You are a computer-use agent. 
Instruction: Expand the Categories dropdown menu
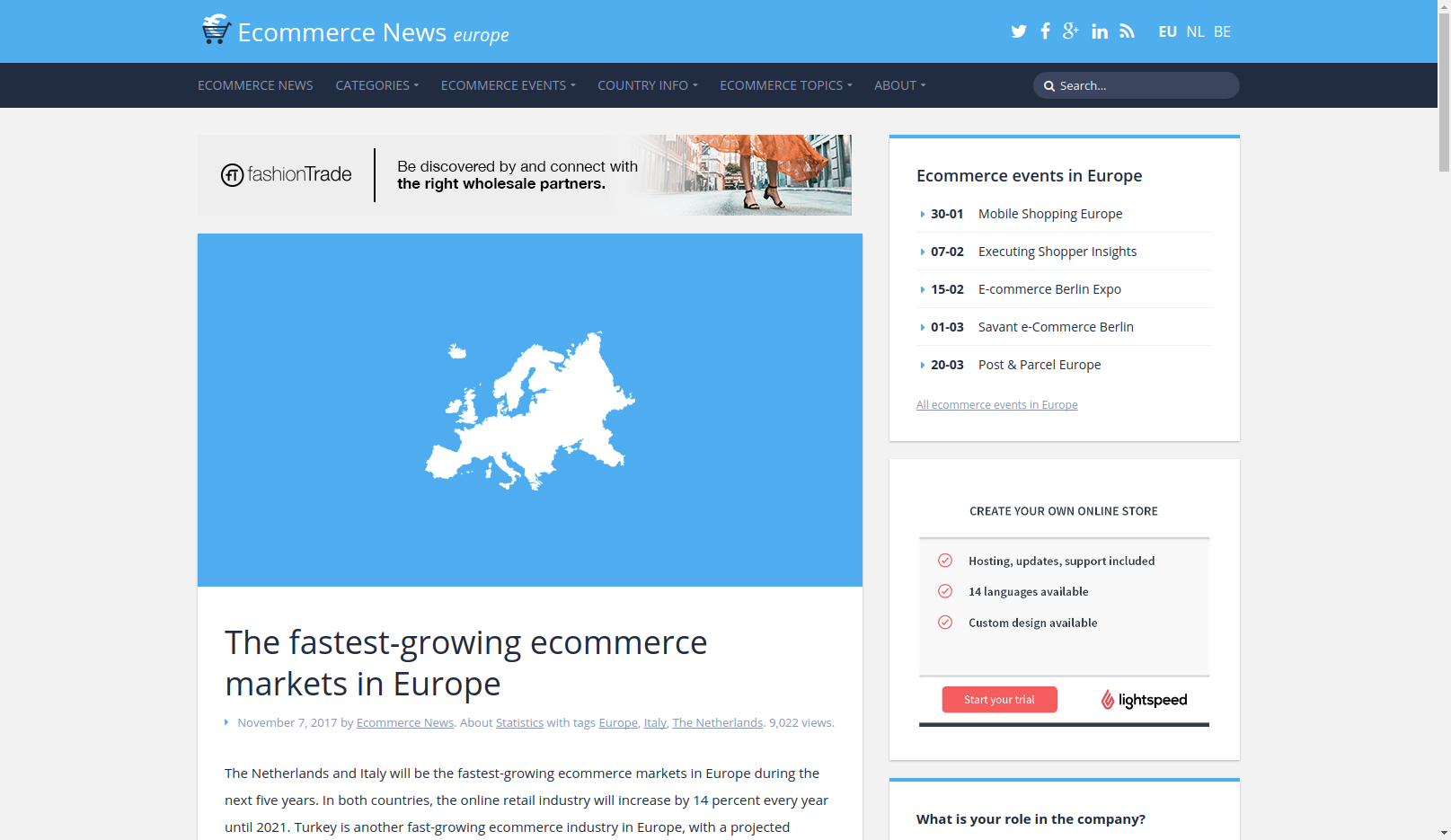pyautogui.click(x=376, y=85)
